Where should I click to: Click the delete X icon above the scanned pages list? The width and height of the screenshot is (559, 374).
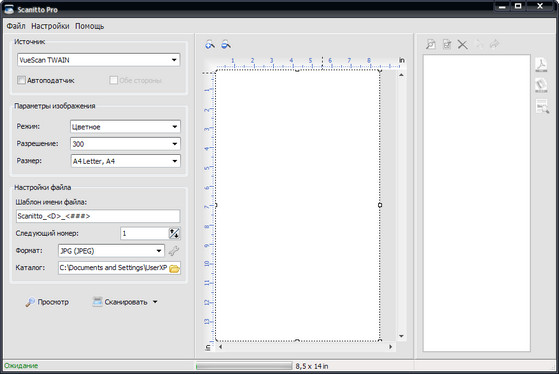pos(462,45)
